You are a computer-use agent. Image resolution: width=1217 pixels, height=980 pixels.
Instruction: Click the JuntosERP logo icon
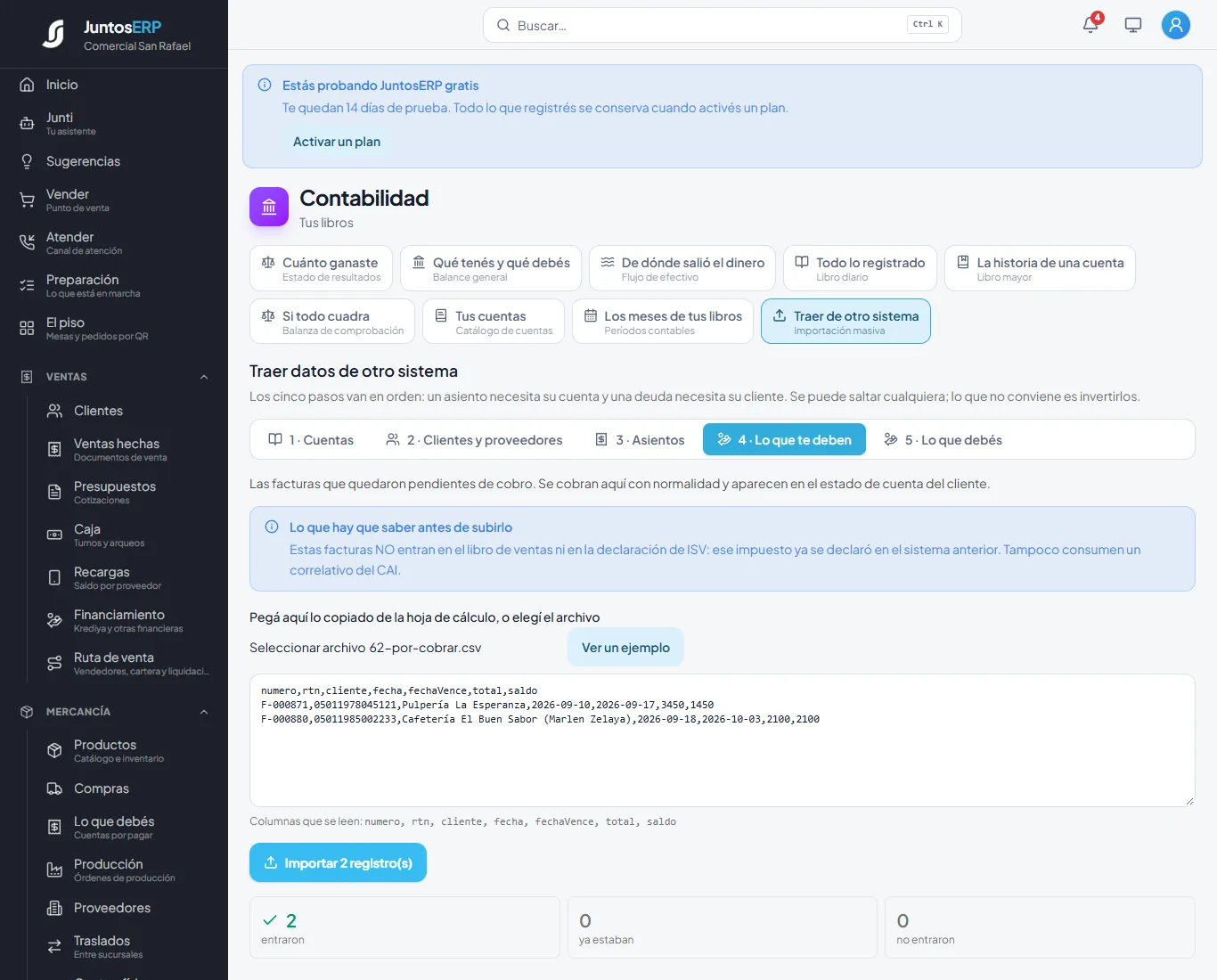pyautogui.click(x=53, y=34)
